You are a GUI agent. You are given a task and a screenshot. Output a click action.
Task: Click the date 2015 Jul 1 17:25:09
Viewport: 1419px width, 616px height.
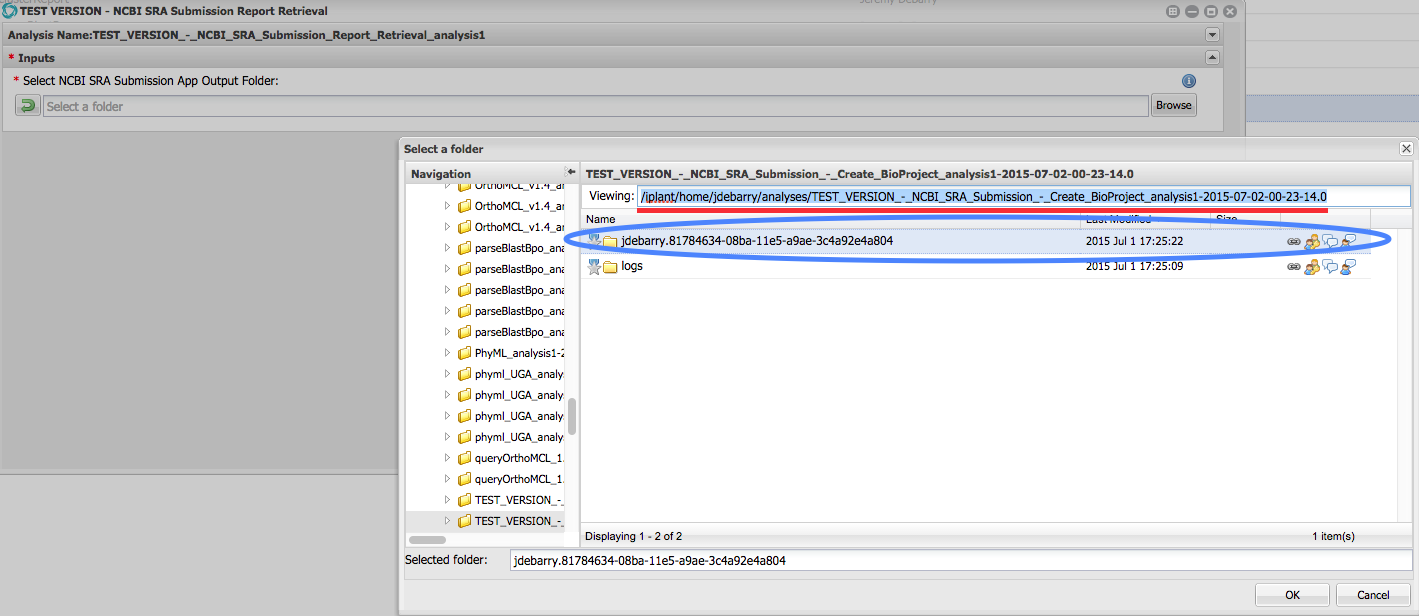[1135, 267]
